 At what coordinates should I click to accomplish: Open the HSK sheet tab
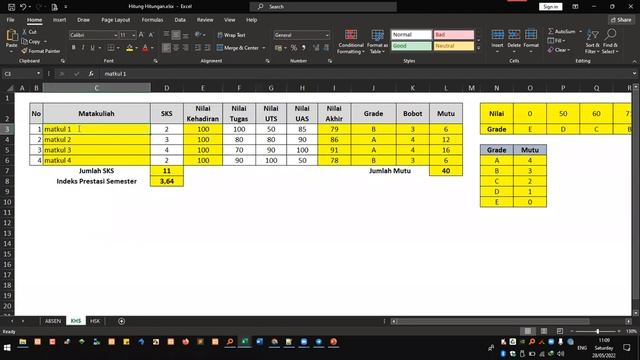point(95,321)
